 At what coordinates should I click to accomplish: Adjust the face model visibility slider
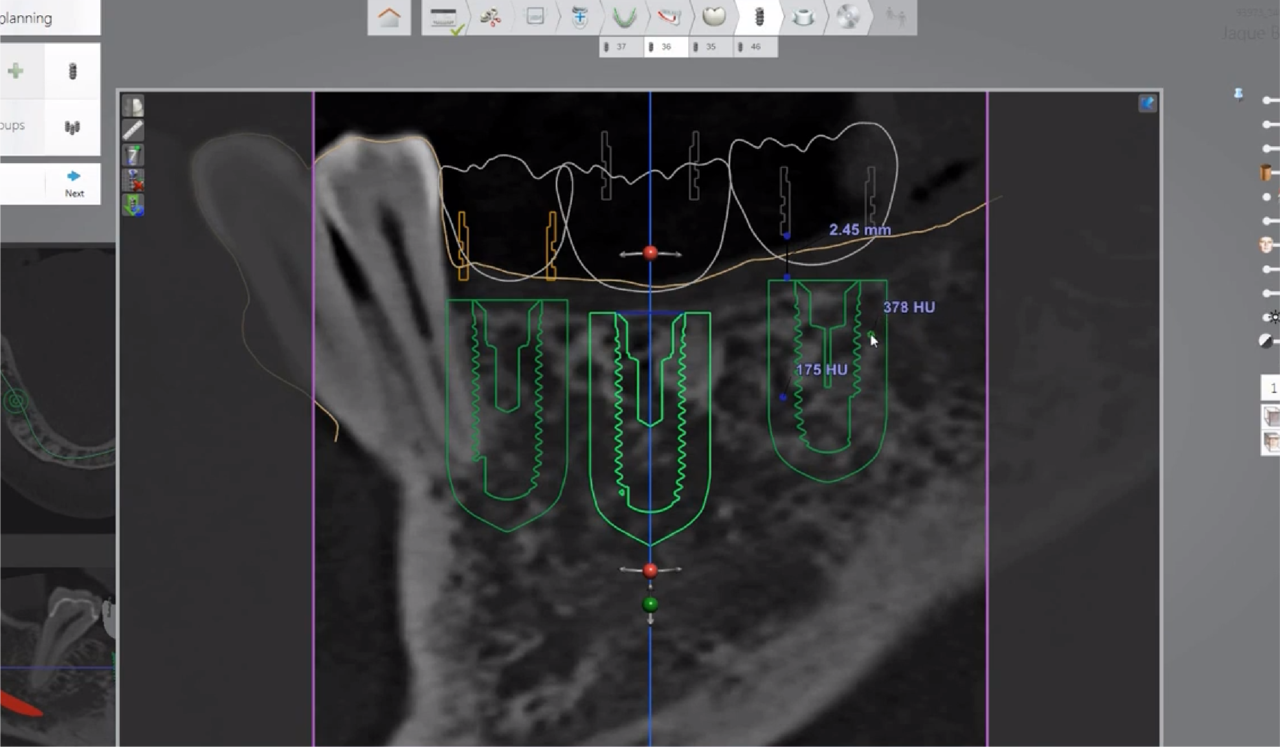[1268, 245]
